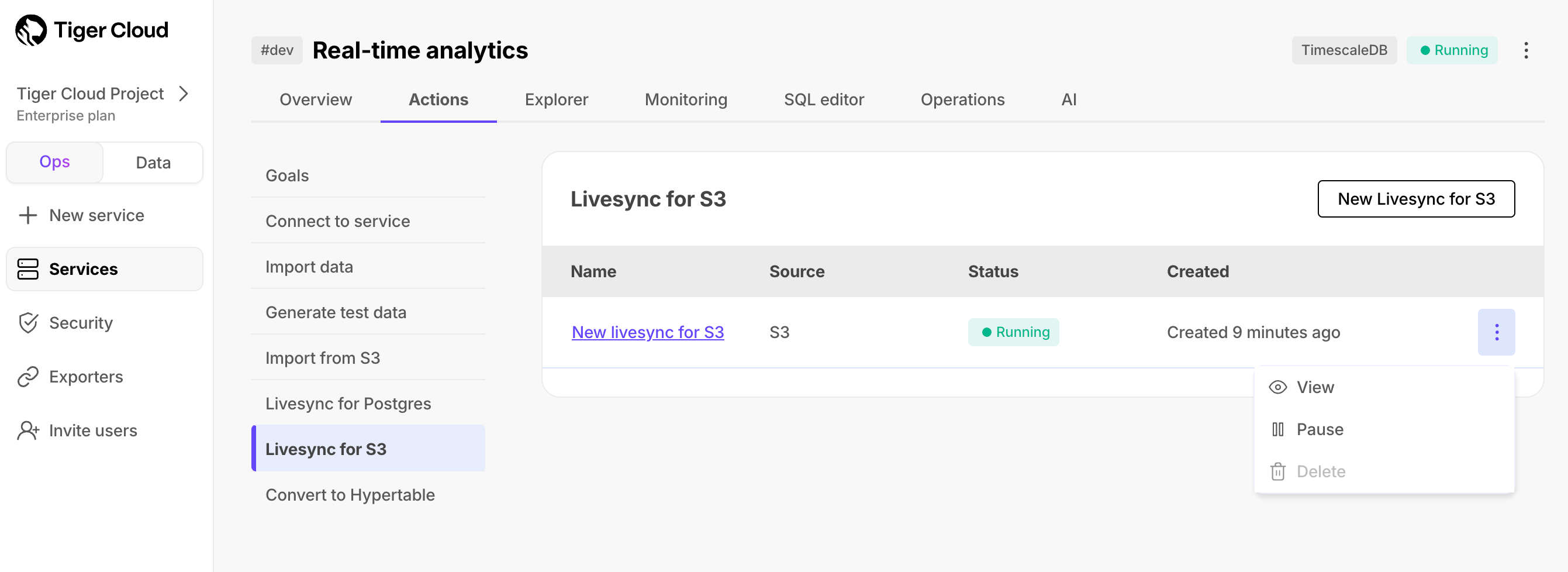This screenshot has width=1568, height=572.
Task: Click the Tiger Cloud logo icon
Action: point(30,30)
